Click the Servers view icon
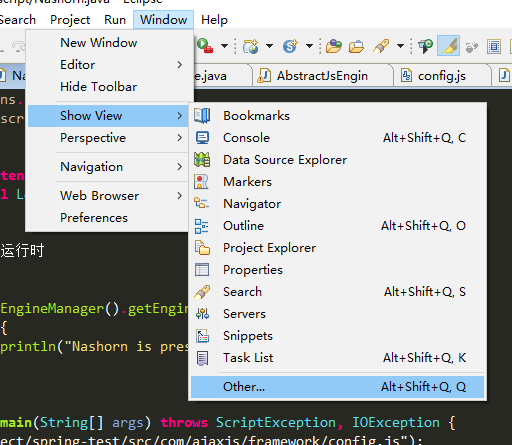 [x=202, y=314]
